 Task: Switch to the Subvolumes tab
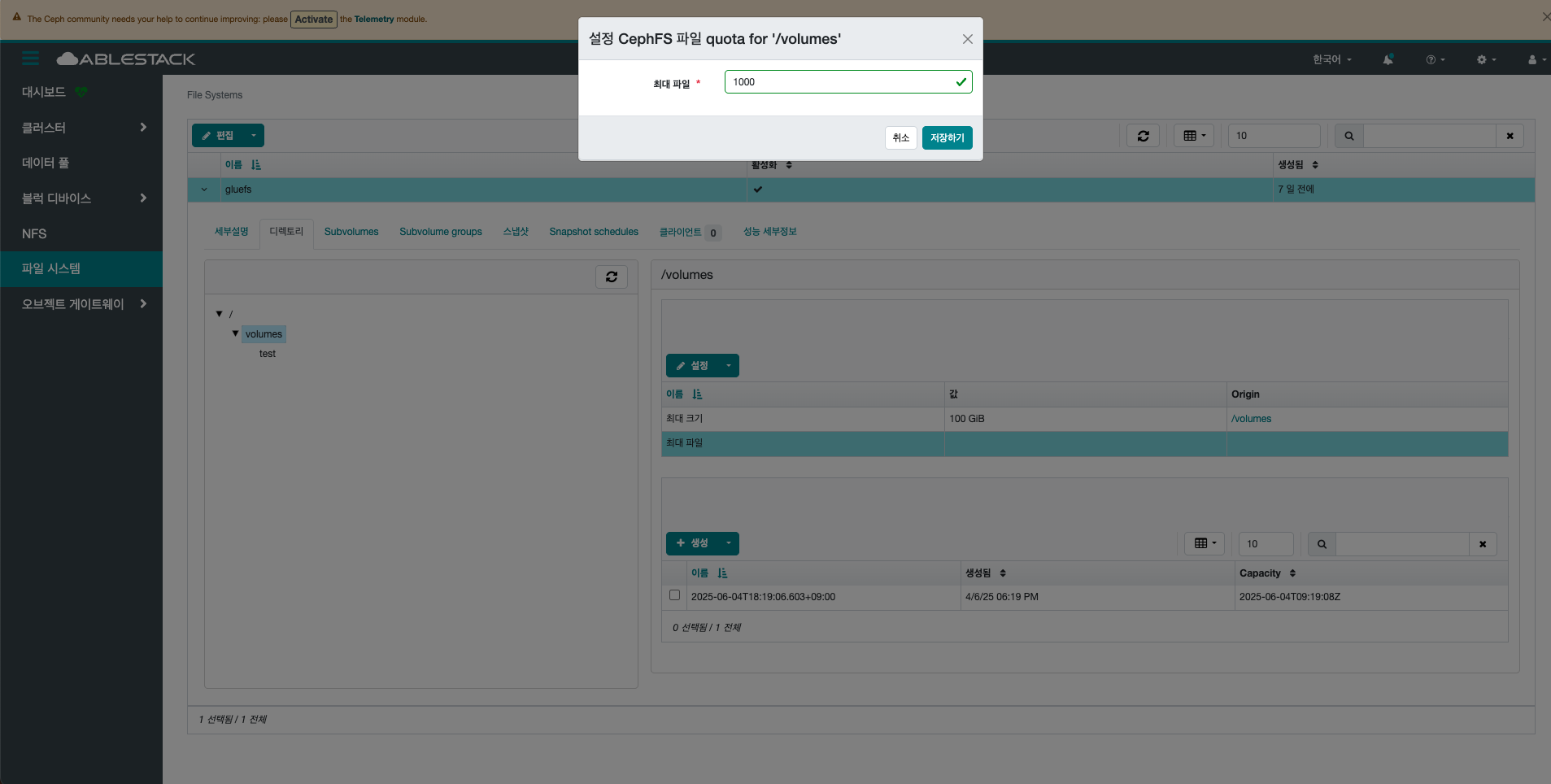click(351, 232)
